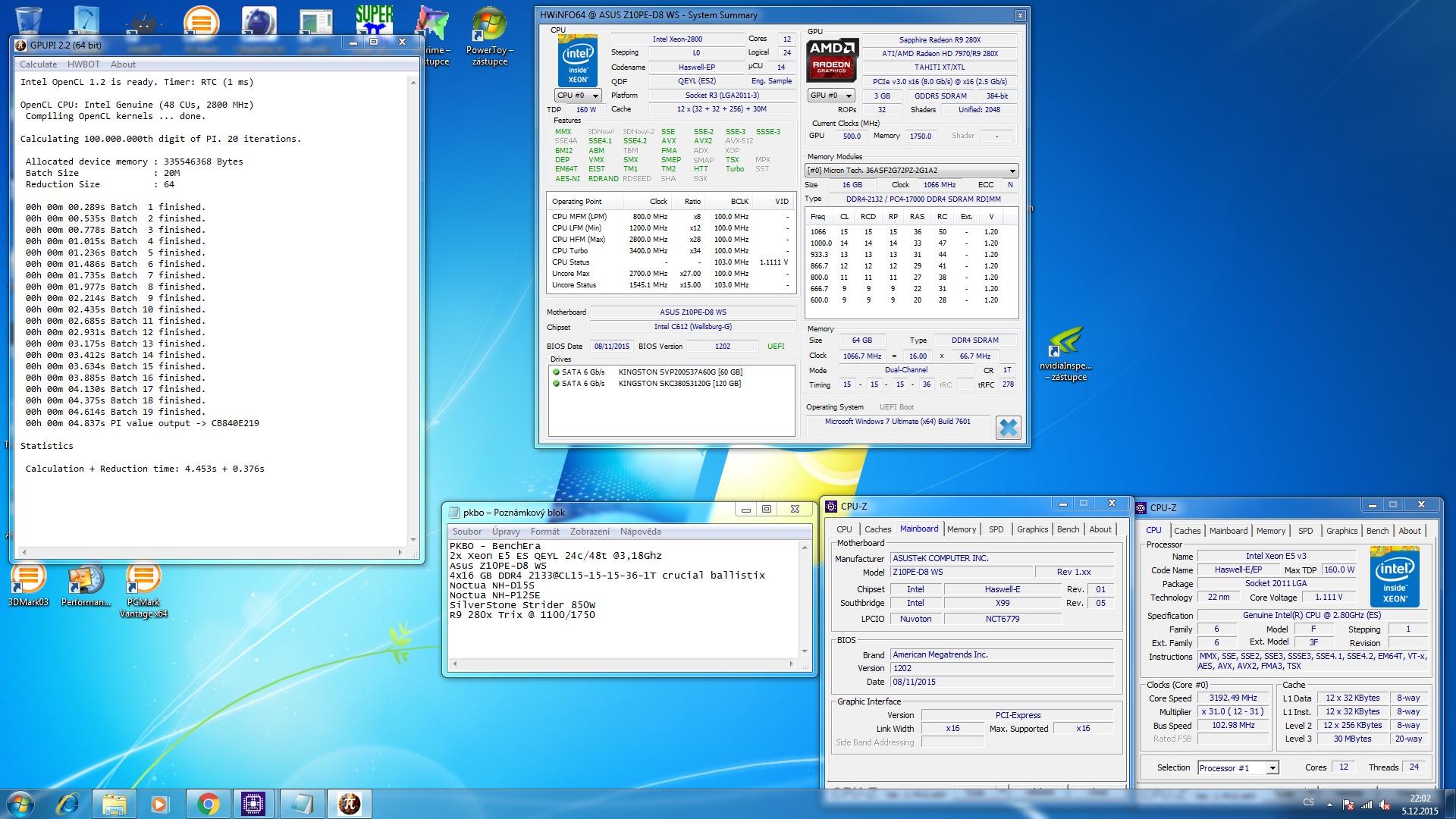Open Windows Media Player from taskbar

click(x=160, y=803)
